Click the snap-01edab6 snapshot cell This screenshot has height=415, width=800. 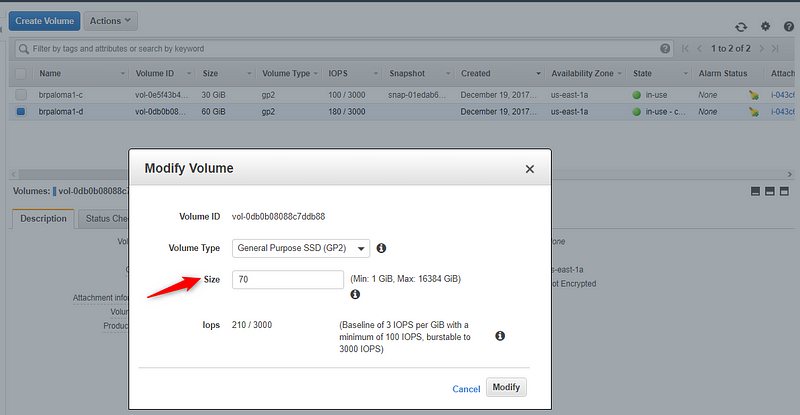(x=417, y=95)
